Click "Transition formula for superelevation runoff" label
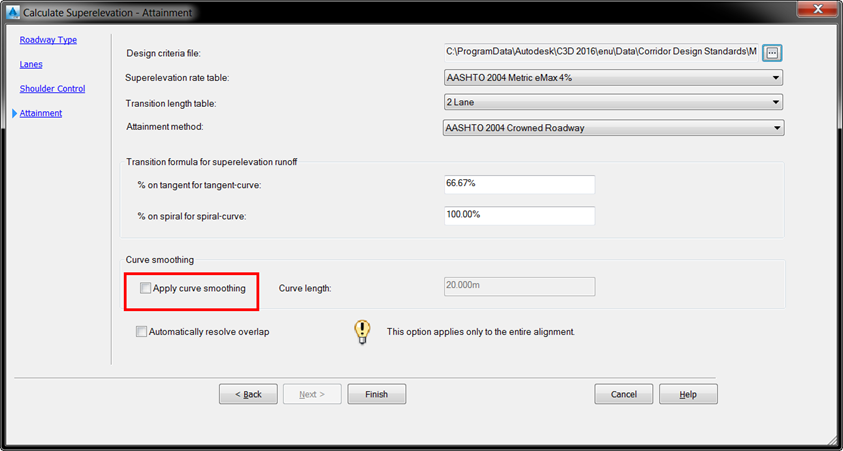The image size is (843, 451). tap(211, 162)
